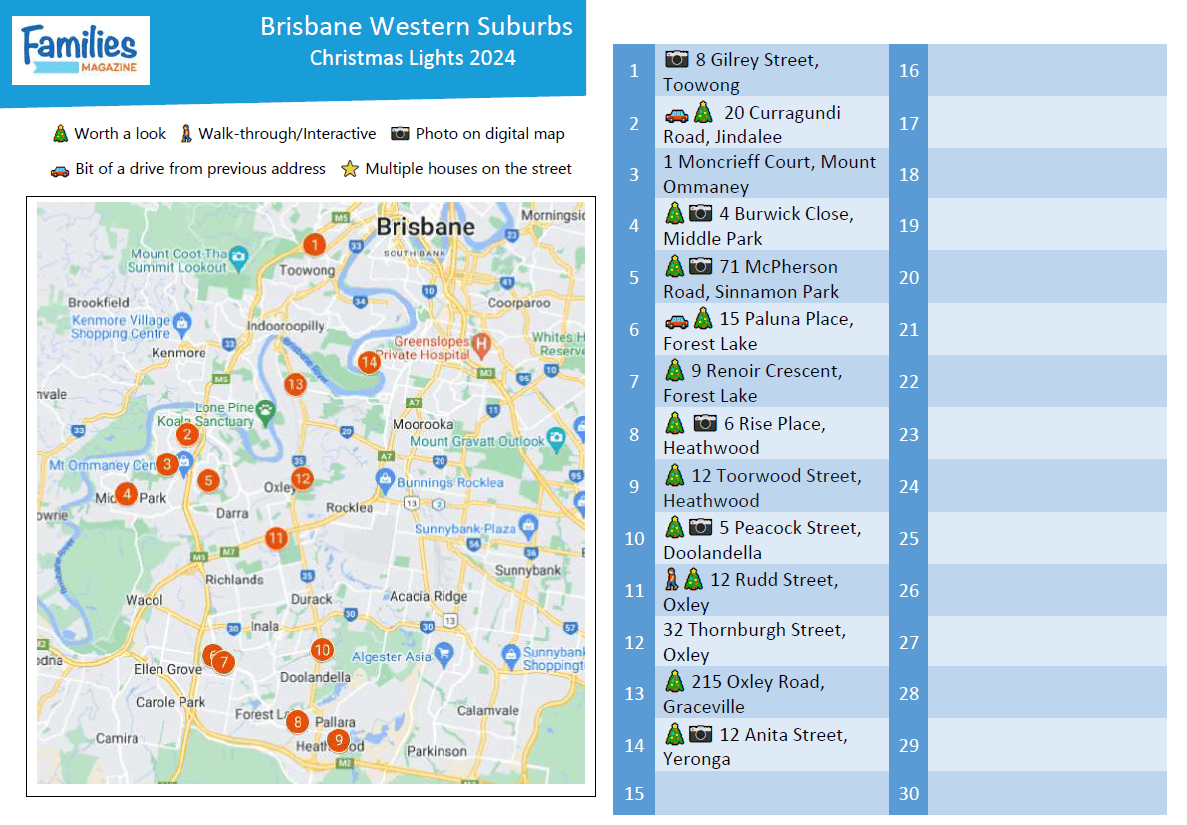Image resolution: width=1187 pixels, height=825 pixels.
Task: Click the '32 Thornburgh Street, Oxley' address
Action: 755,642
